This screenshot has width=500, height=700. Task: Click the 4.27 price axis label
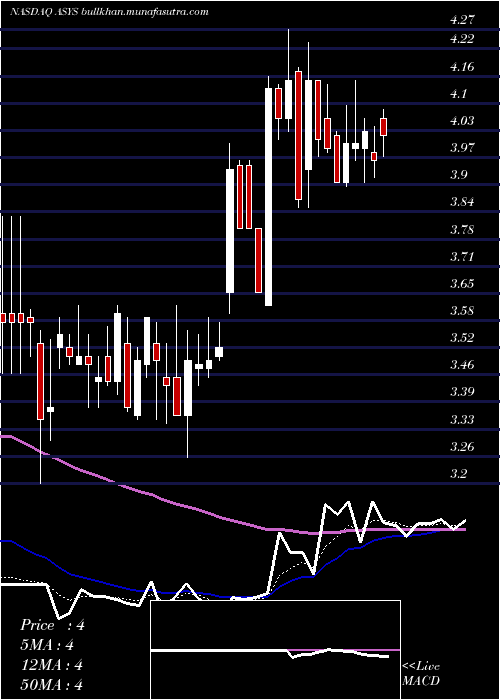click(x=462, y=20)
